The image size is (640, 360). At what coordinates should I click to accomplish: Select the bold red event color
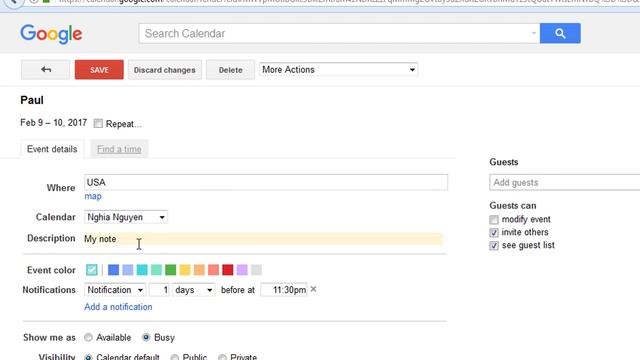[228, 270]
